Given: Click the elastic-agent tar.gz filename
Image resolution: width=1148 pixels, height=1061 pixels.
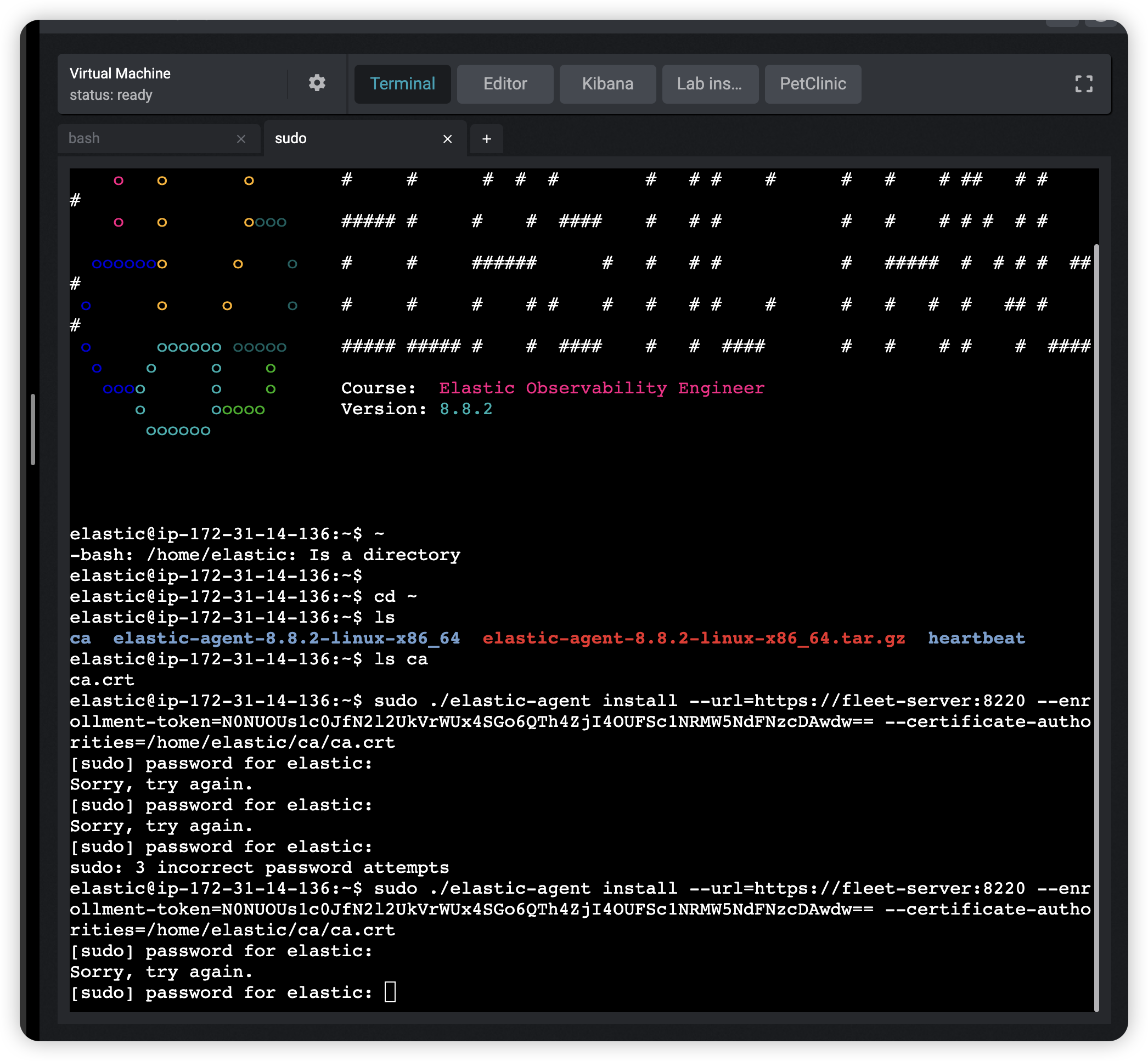Looking at the screenshot, I should 693,638.
